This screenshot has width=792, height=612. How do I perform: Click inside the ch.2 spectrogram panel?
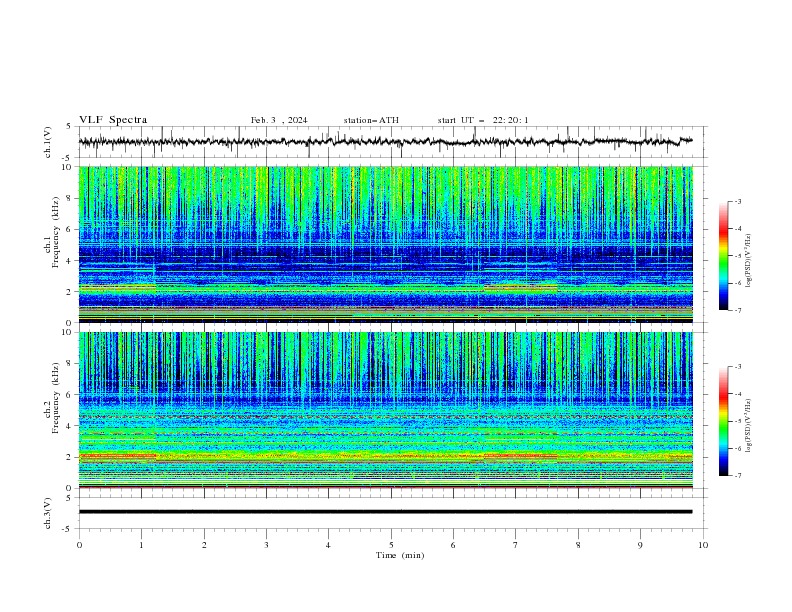coord(385,410)
